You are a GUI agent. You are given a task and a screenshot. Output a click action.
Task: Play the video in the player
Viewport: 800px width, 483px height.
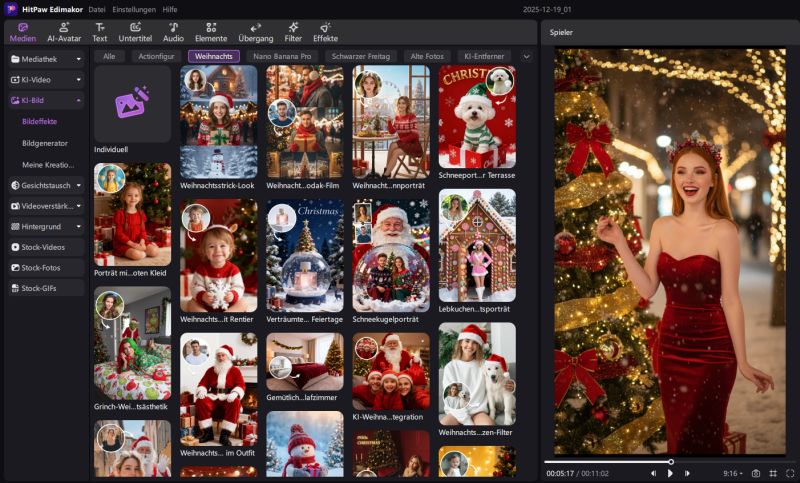670,473
